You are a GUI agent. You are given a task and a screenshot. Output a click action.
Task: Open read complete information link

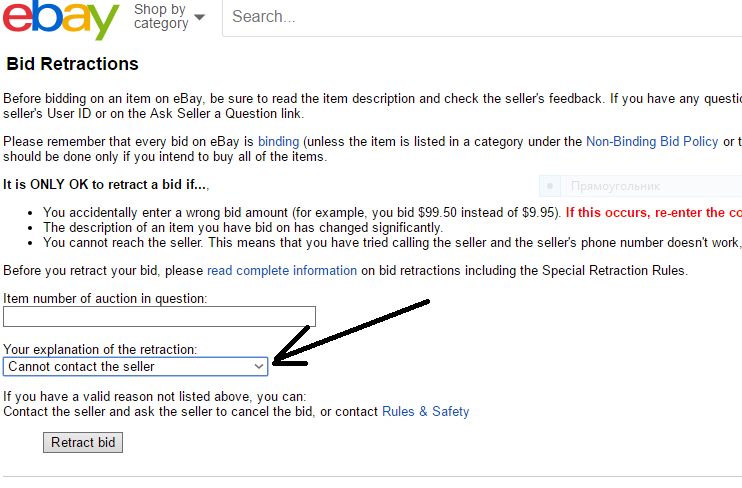click(282, 271)
